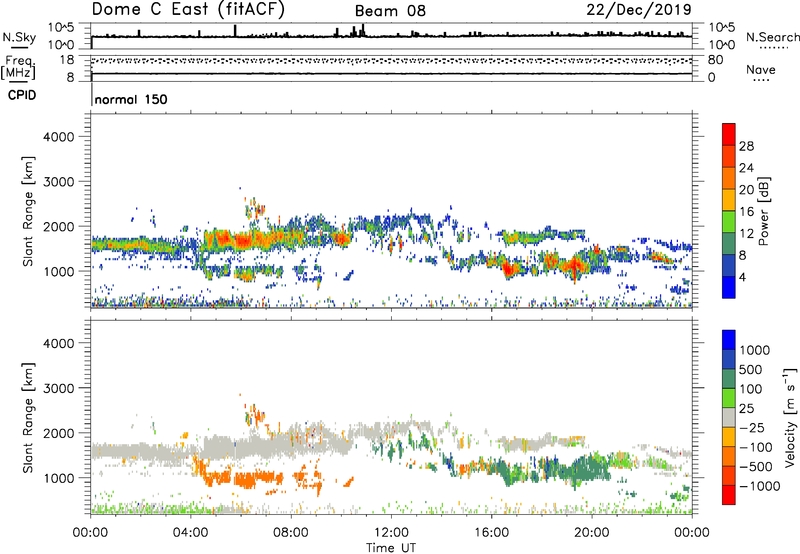
Task: Select the "Beam 08" label
Action: pos(390,11)
